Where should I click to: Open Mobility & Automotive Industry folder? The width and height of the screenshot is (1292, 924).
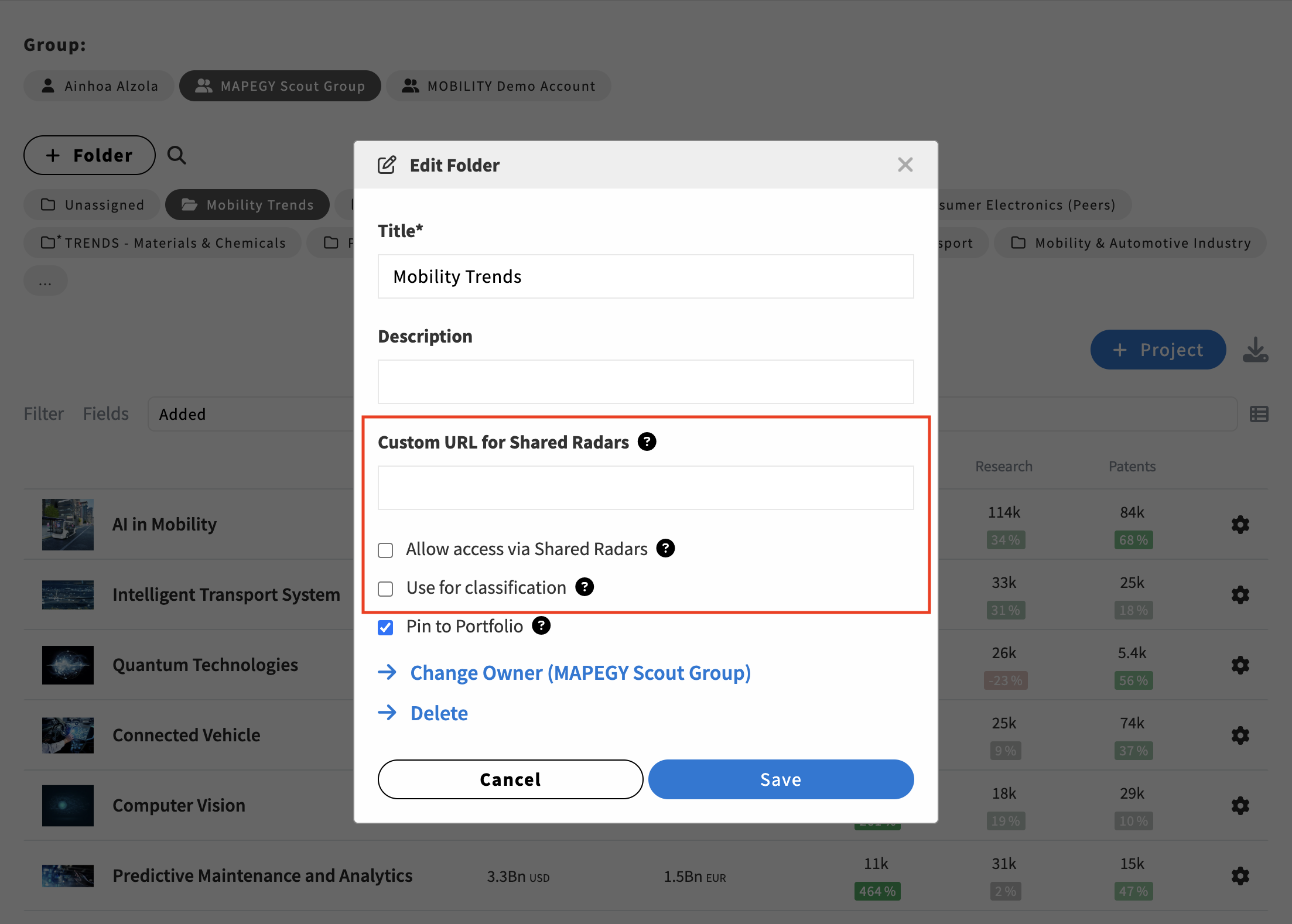click(x=1130, y=243)
